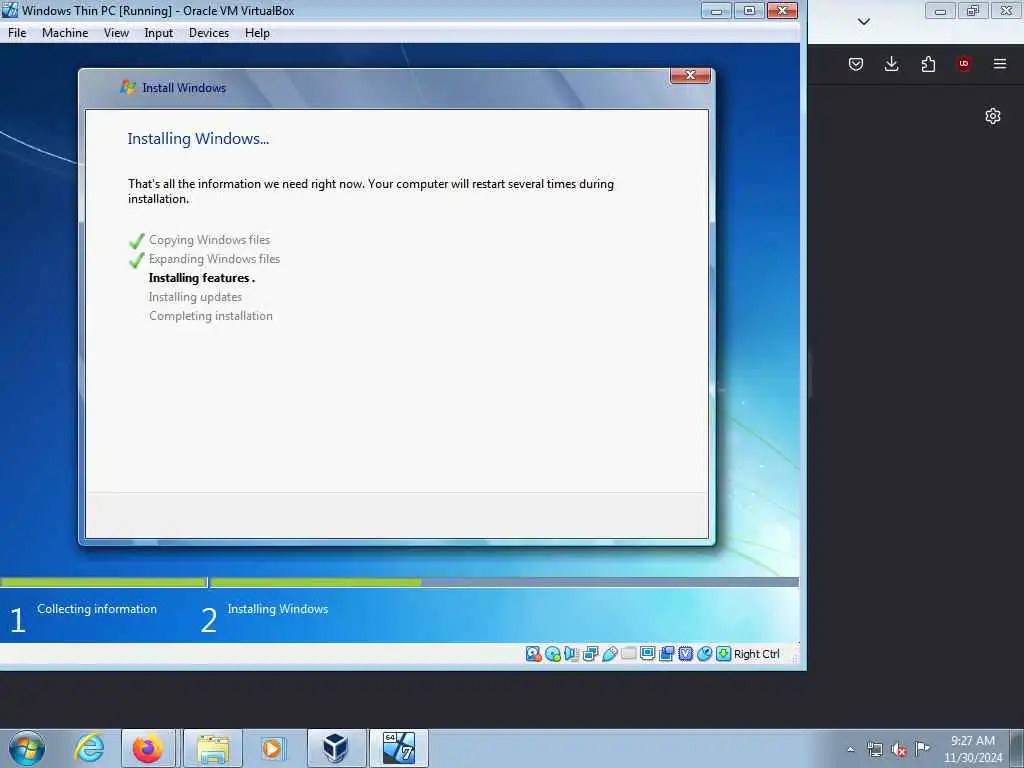
Task: Click the 'Copying Windows files' line
Action: click(209, 240)
